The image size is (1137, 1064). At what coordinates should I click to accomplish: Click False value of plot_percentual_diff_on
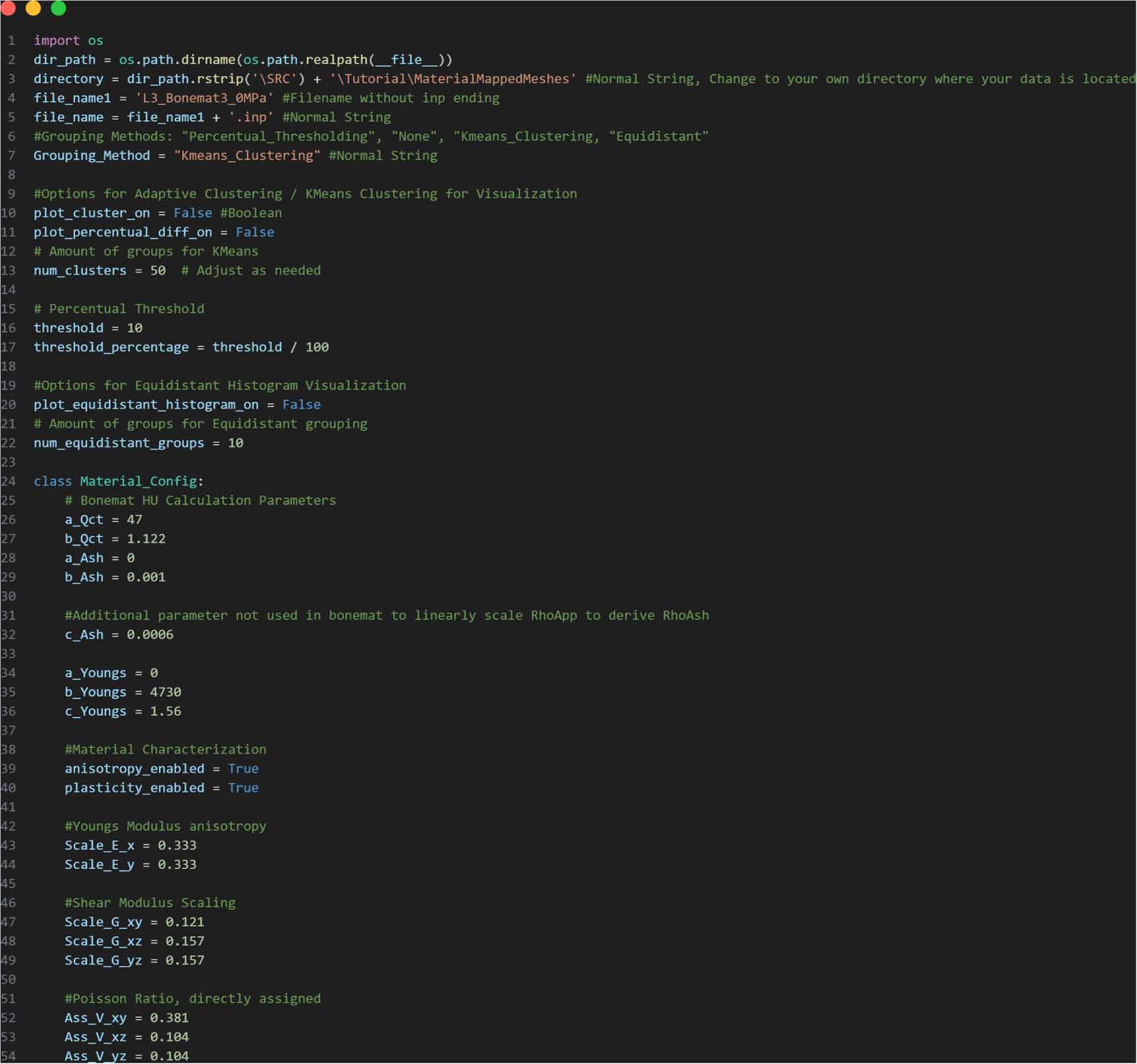pos(255,232)
